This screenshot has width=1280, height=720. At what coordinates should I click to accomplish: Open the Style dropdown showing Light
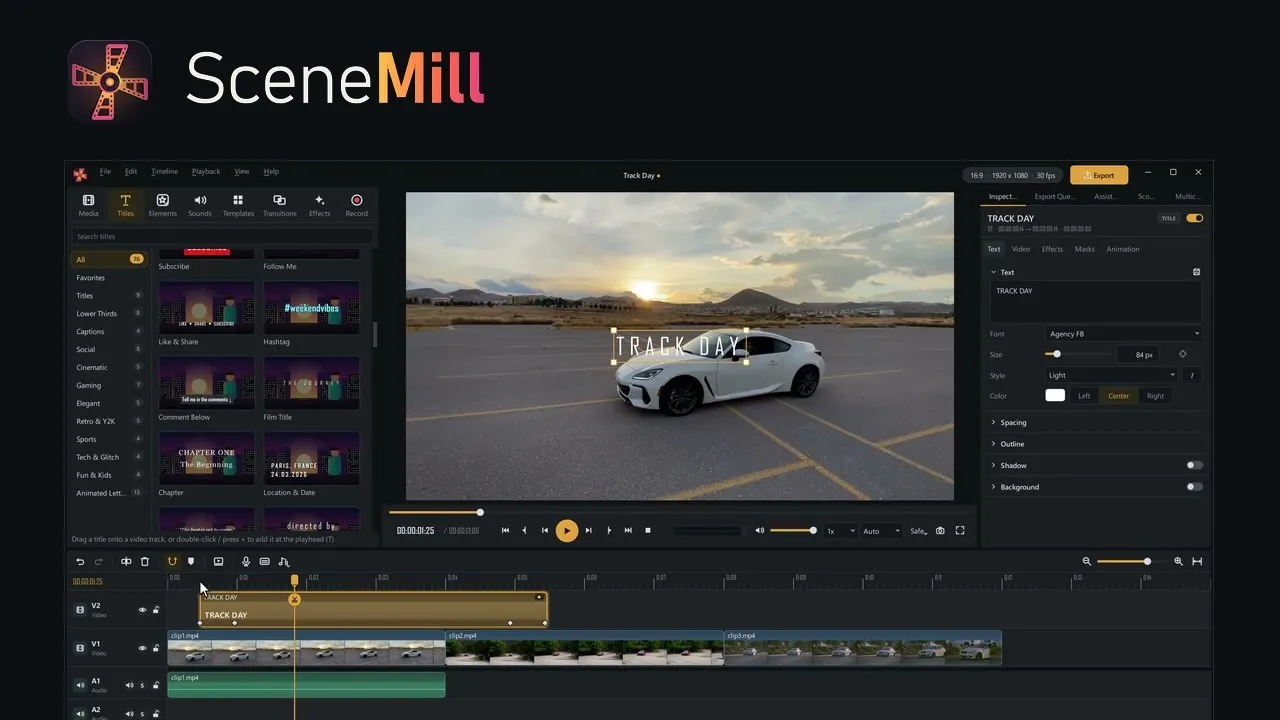[1112, 376]
